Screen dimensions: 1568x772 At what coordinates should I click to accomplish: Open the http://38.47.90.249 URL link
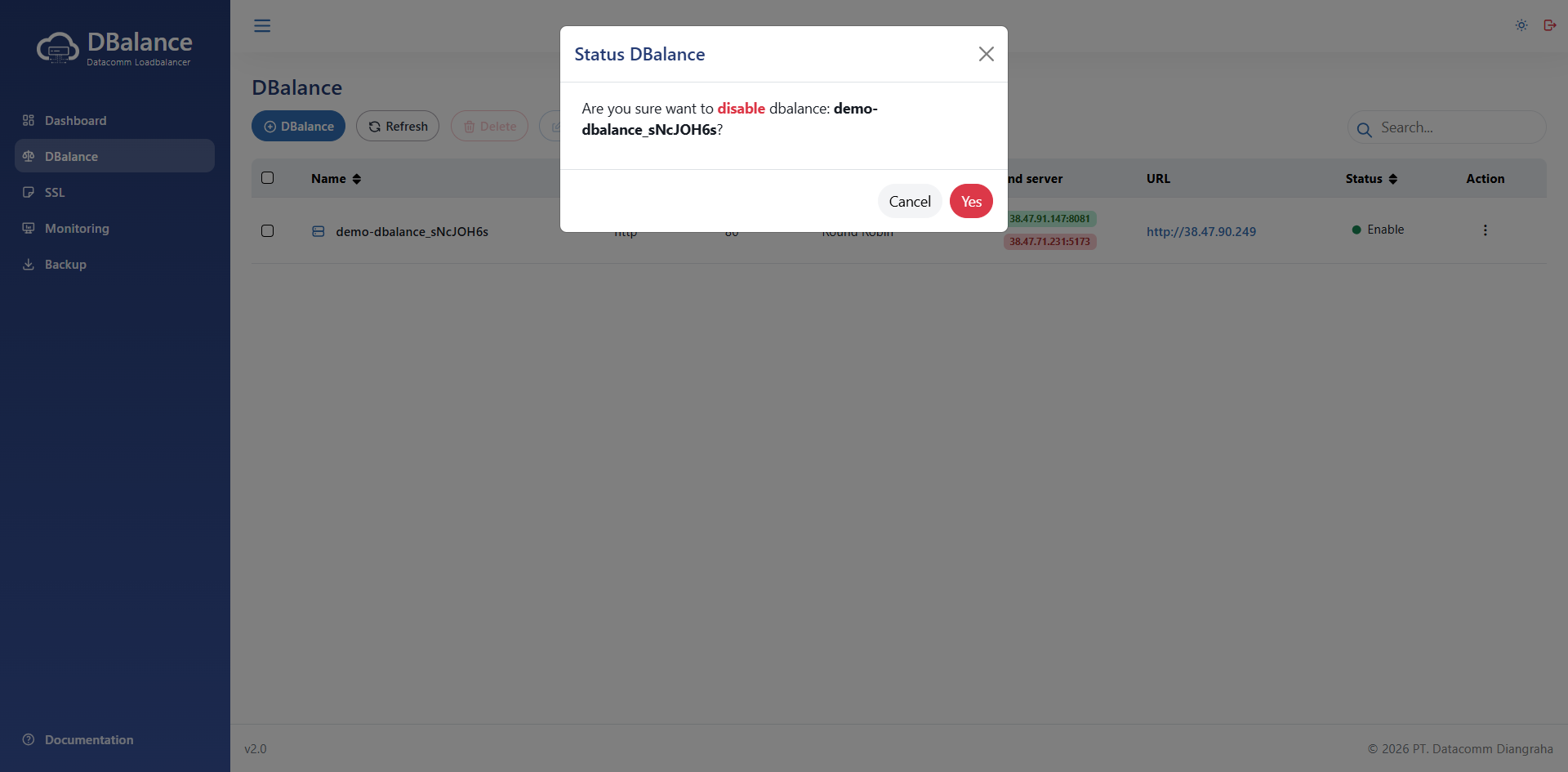tap(1200, 232)
